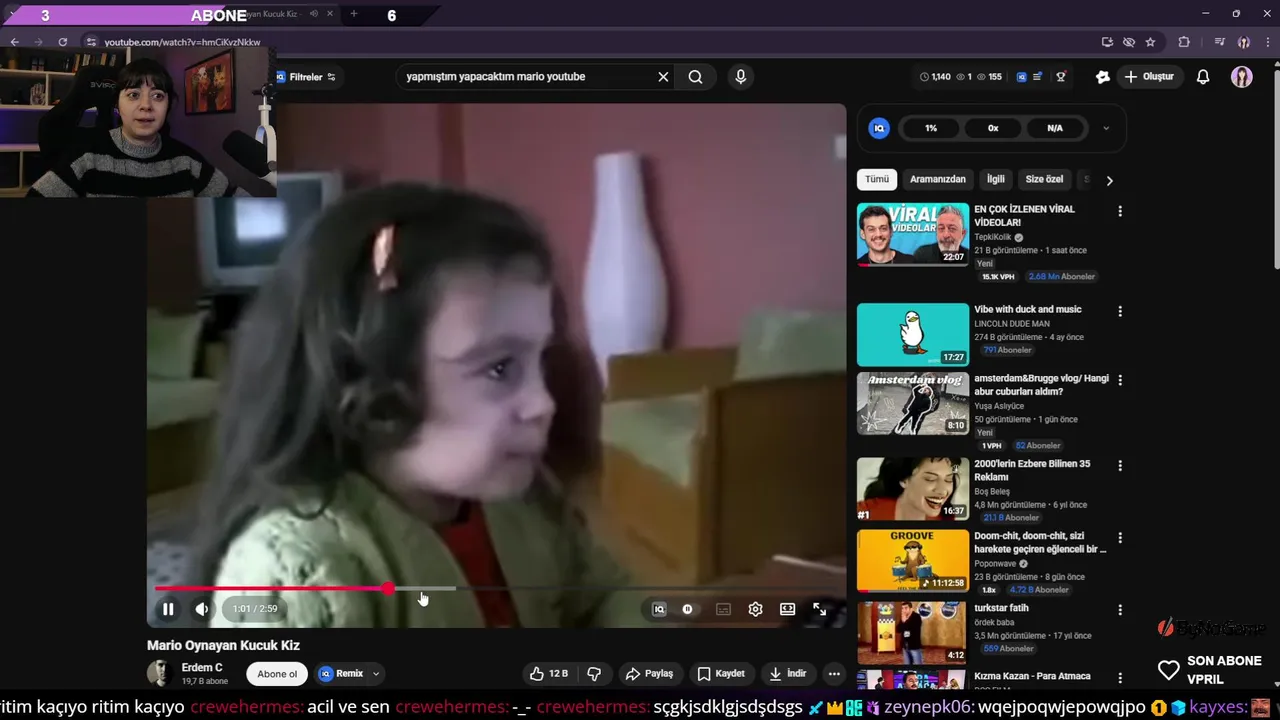Select the Size özel filter chip
1280x720 pixels.
click(1044, 179)
